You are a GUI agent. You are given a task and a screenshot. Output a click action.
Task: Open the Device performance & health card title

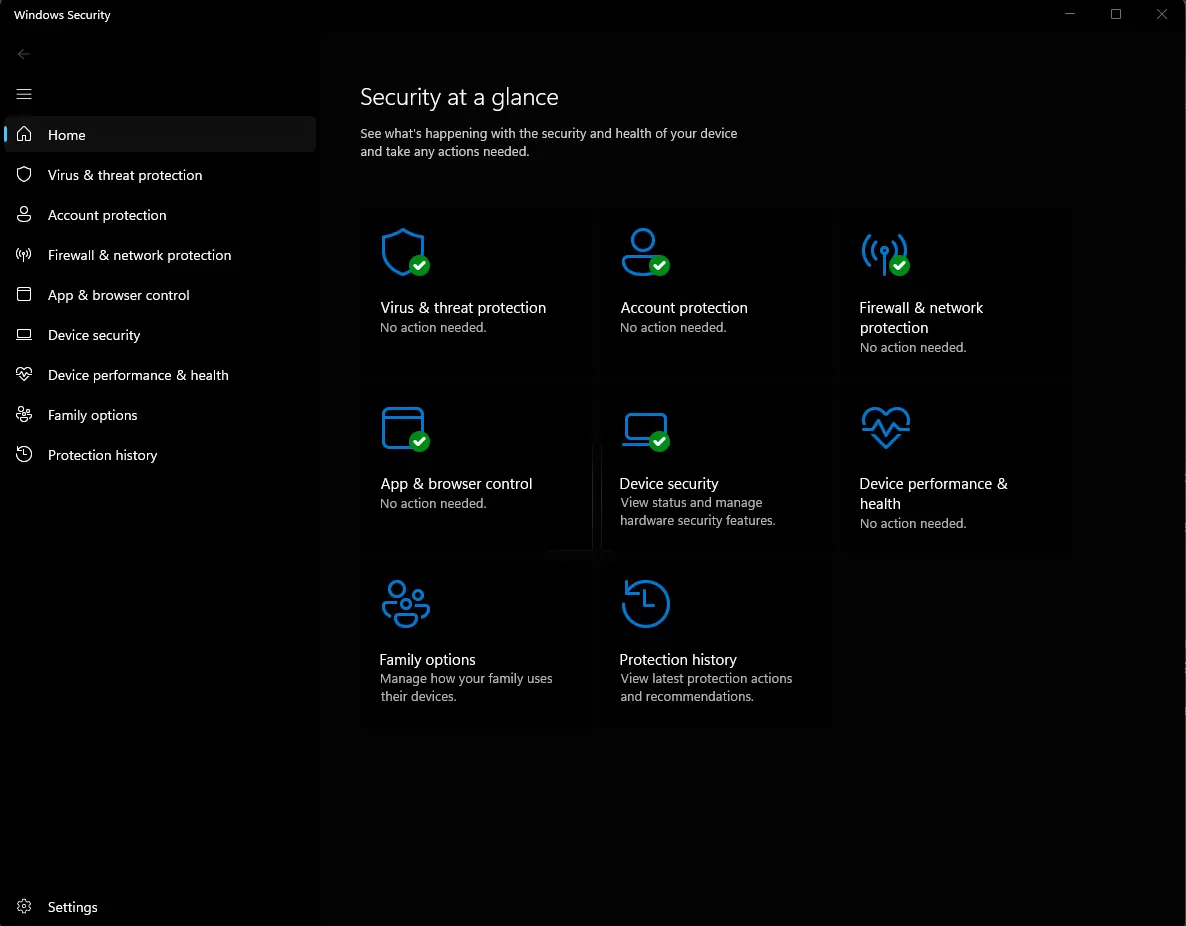coord(933,493)
